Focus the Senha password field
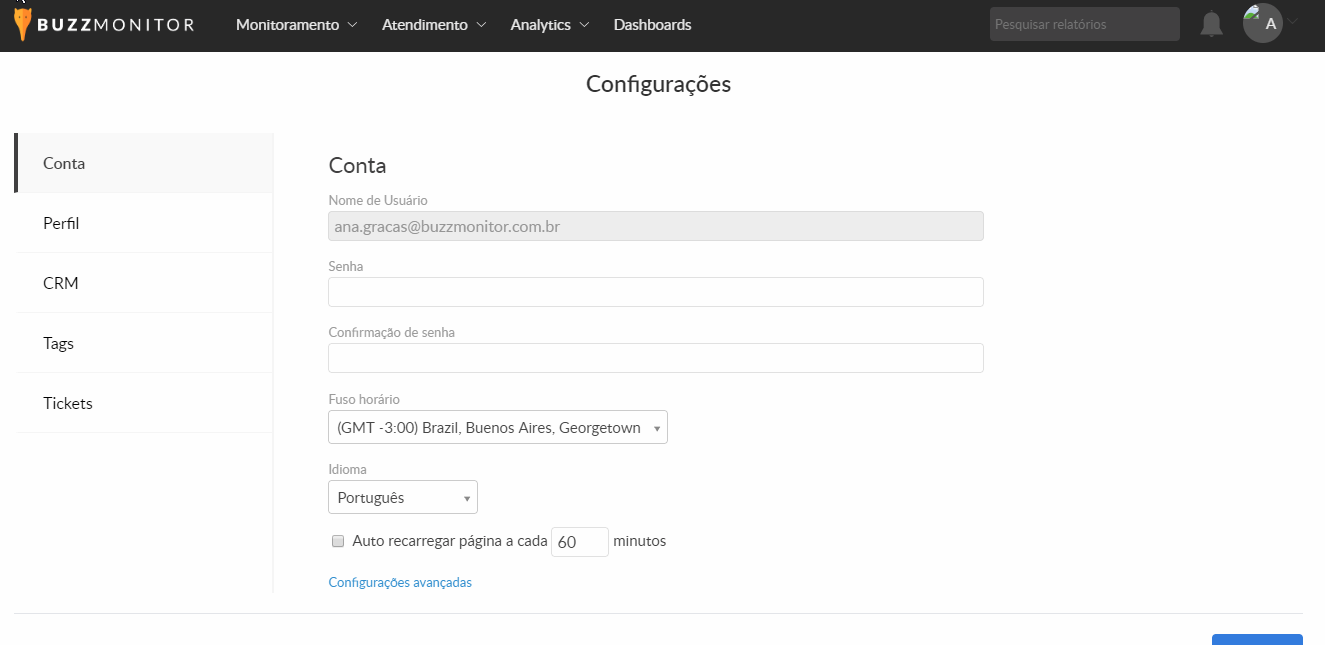 point(655,292)
